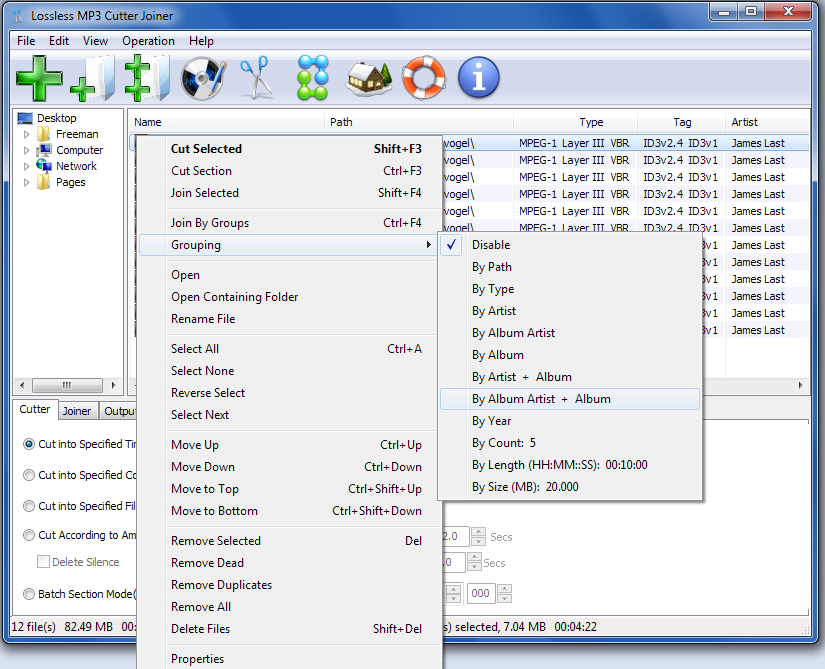Click the Computer icon in tree

click(44, 150)
